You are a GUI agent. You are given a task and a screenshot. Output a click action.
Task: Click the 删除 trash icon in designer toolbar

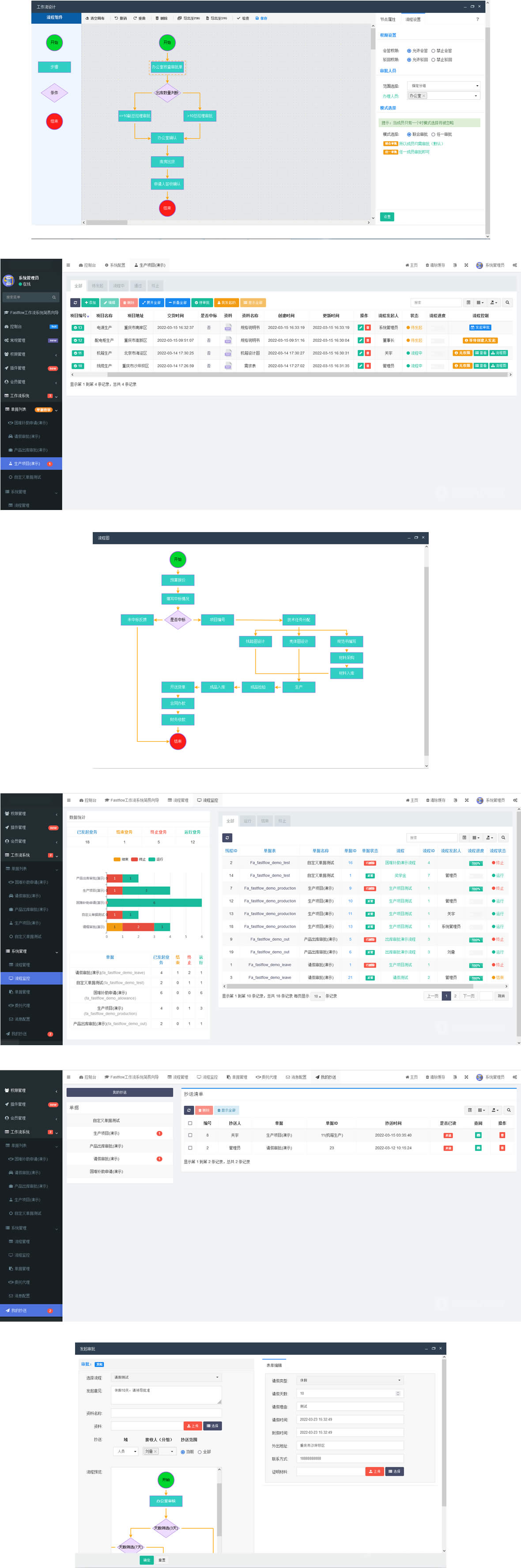(157, 18)
